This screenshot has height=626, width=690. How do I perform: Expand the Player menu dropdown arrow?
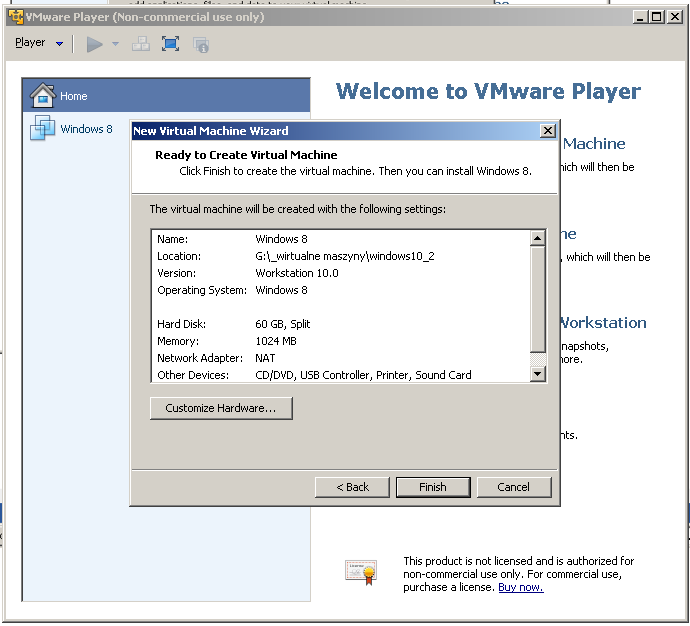[x=59, y=44]
